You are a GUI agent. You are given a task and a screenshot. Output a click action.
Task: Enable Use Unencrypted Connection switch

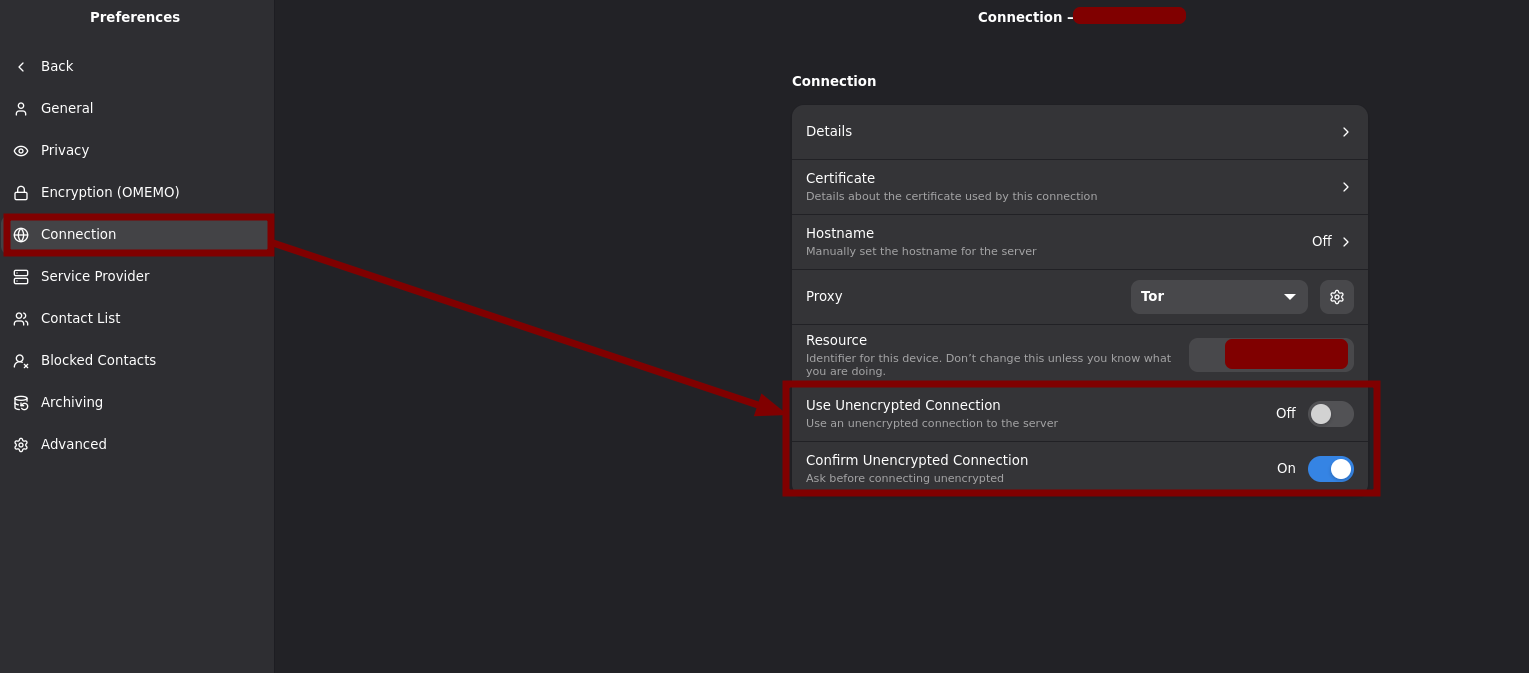click(x=1330, y=414)
